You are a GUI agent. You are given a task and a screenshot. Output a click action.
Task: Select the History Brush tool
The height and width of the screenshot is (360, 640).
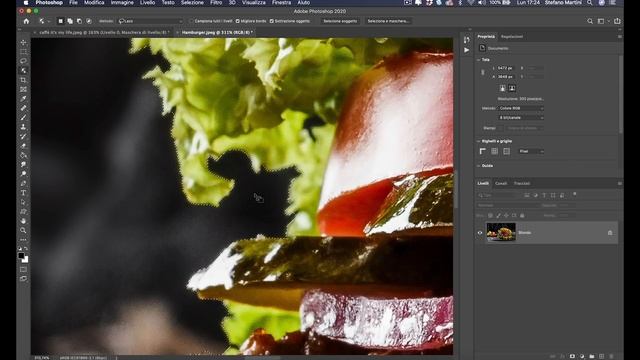coord(23,136)
